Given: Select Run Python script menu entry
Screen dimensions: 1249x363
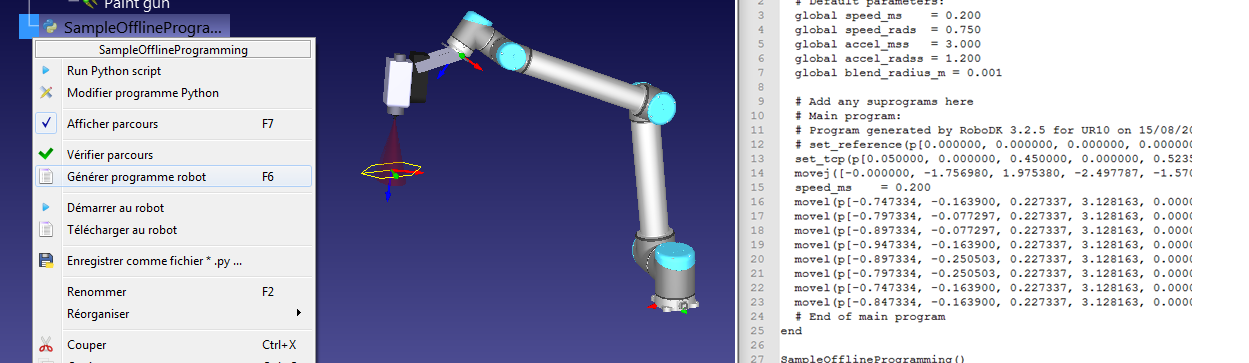Looking at the screenshot, I should click(x=114, y=71).
